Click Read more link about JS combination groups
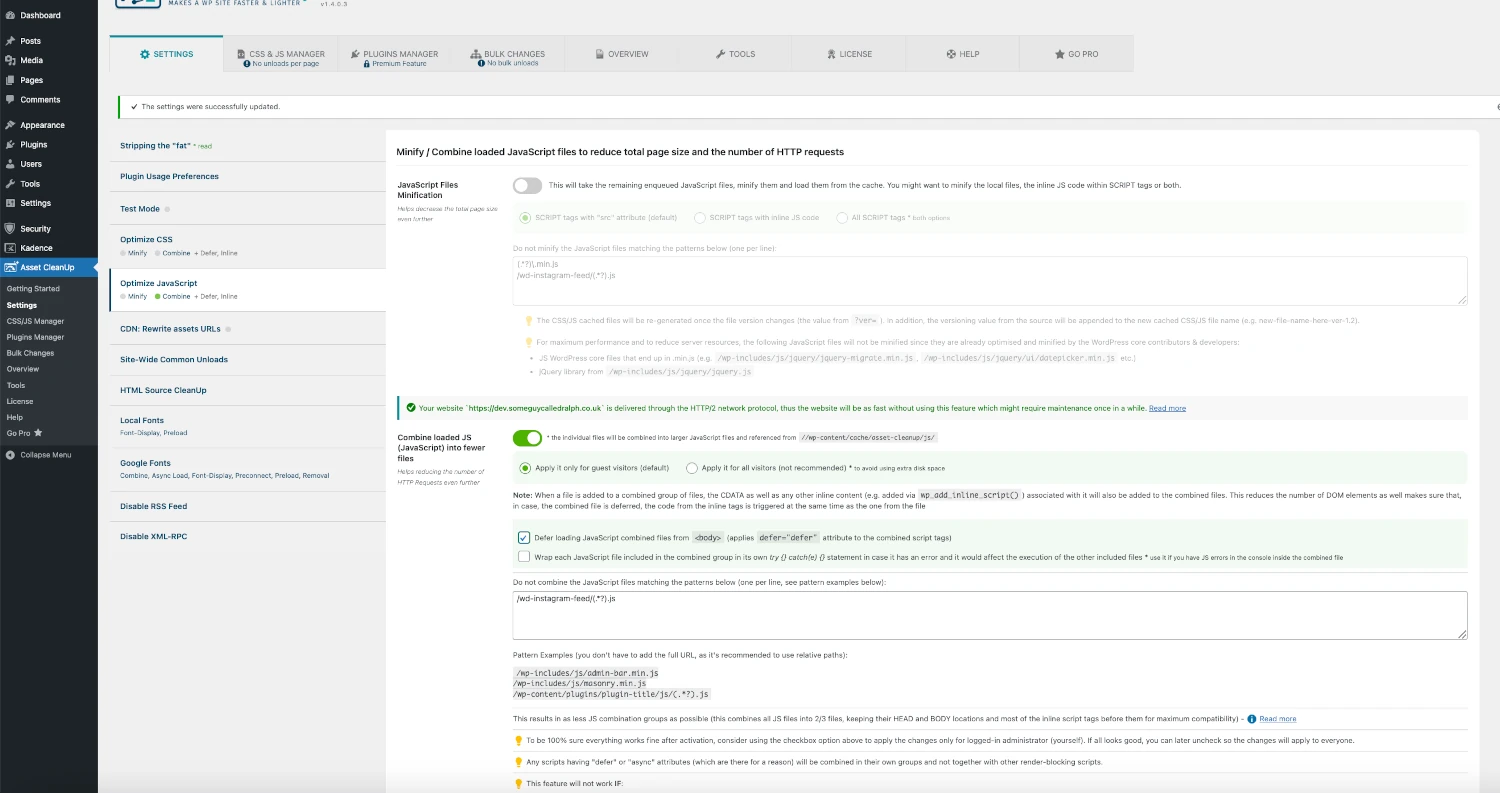This screenshot has height=793, width=1500. coord(1278,719)
